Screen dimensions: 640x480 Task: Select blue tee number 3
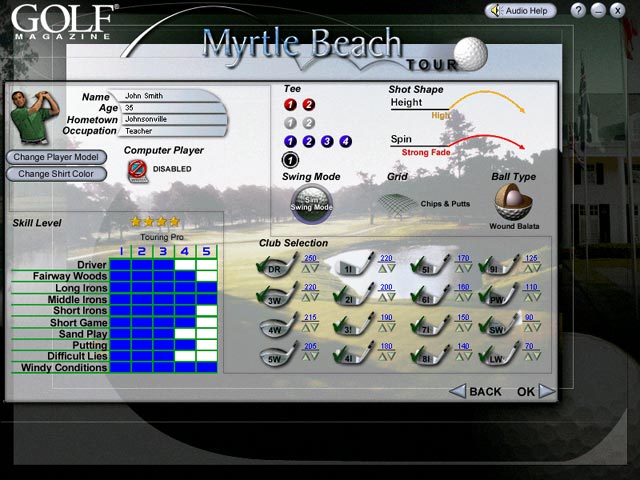coord(327,142)
